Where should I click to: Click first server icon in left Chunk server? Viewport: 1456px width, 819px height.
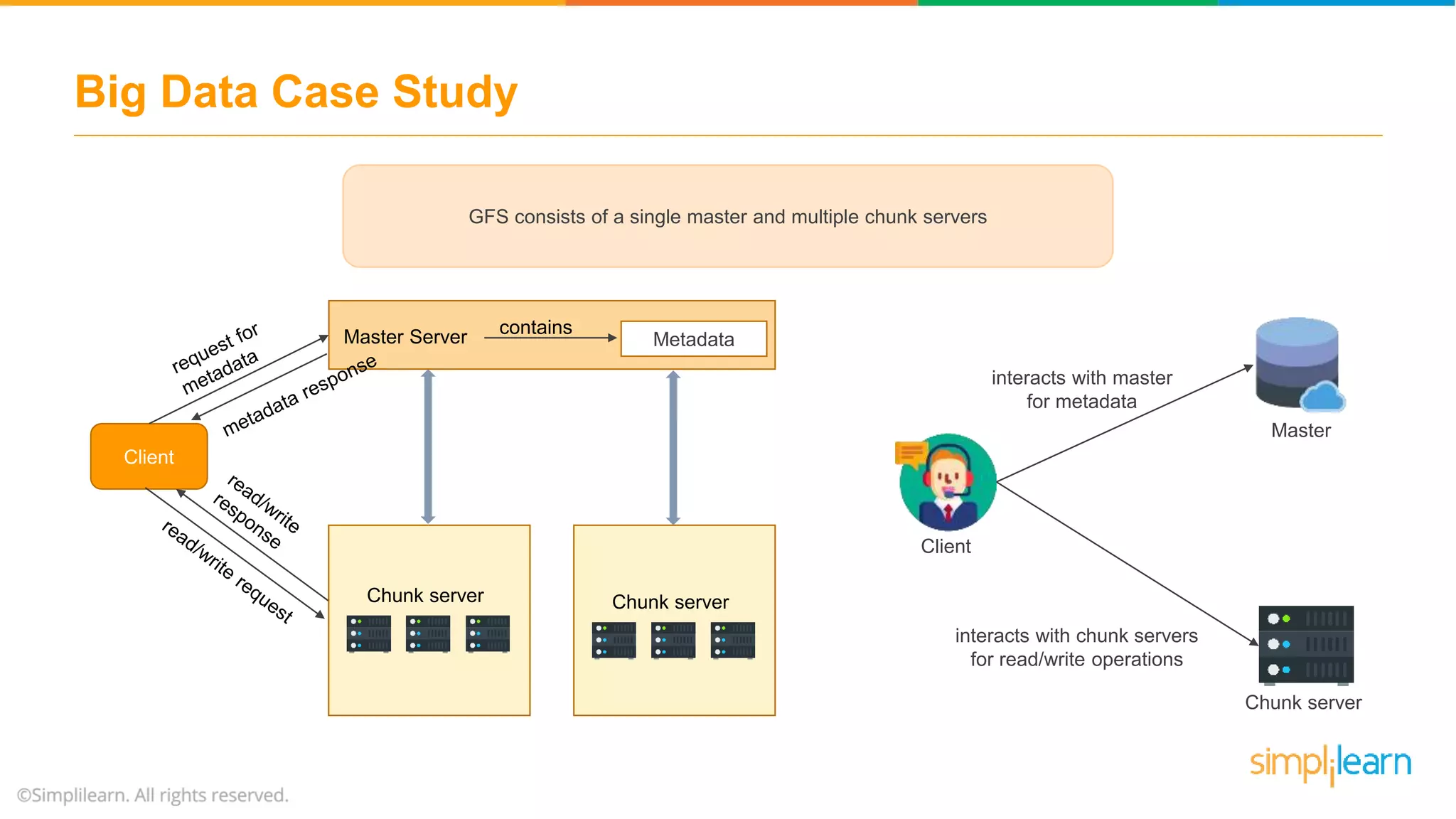tap(368, 633)
